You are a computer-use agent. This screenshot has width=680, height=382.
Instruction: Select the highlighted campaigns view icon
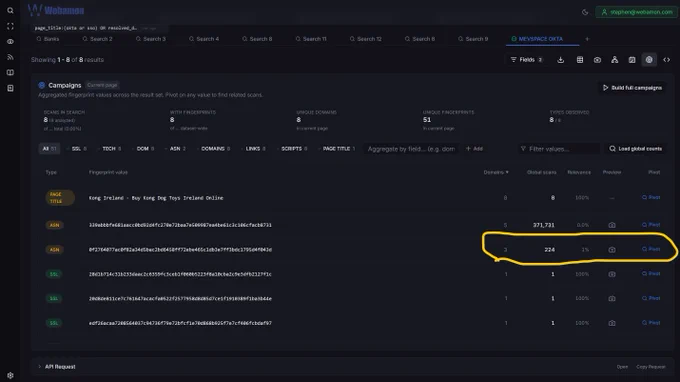point(649,60)
